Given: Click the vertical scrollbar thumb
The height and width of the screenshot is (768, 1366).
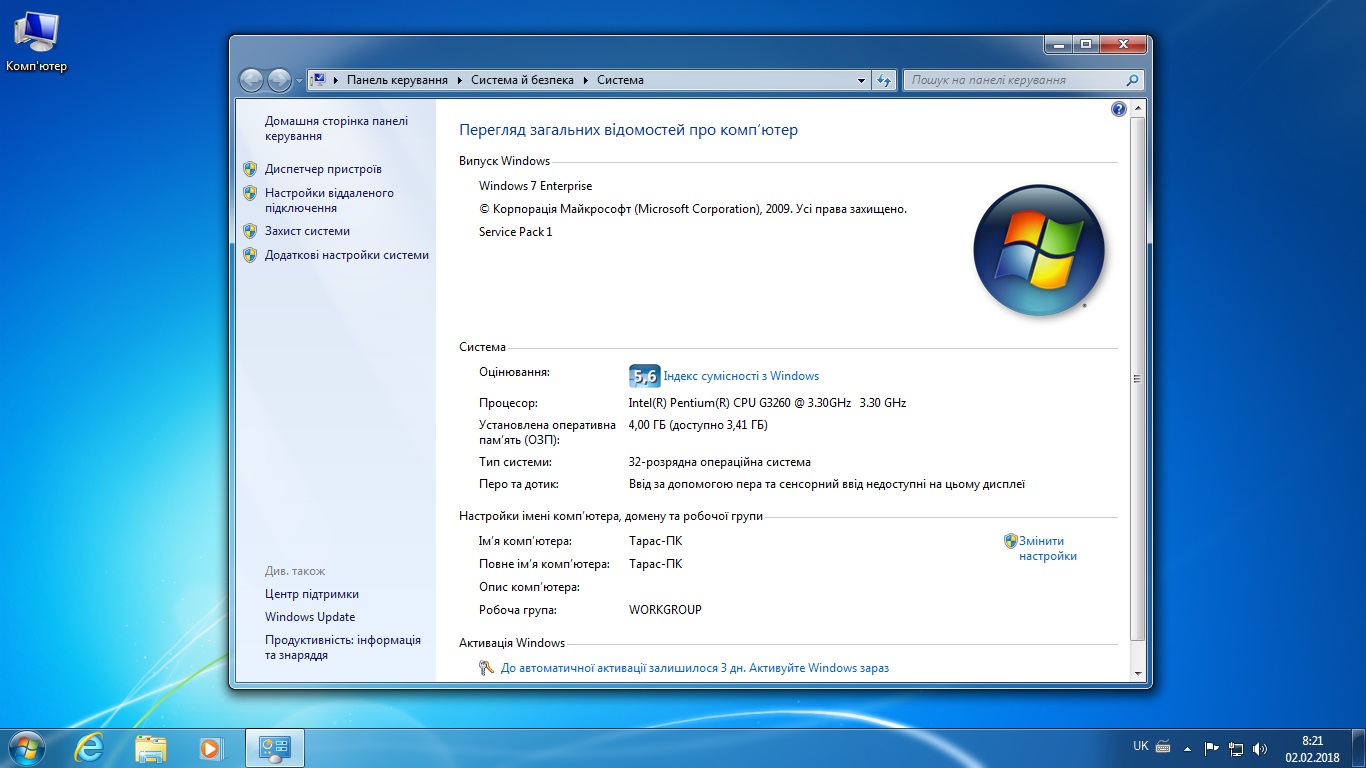Looking at the screenshot, I should coord(1137,378).
